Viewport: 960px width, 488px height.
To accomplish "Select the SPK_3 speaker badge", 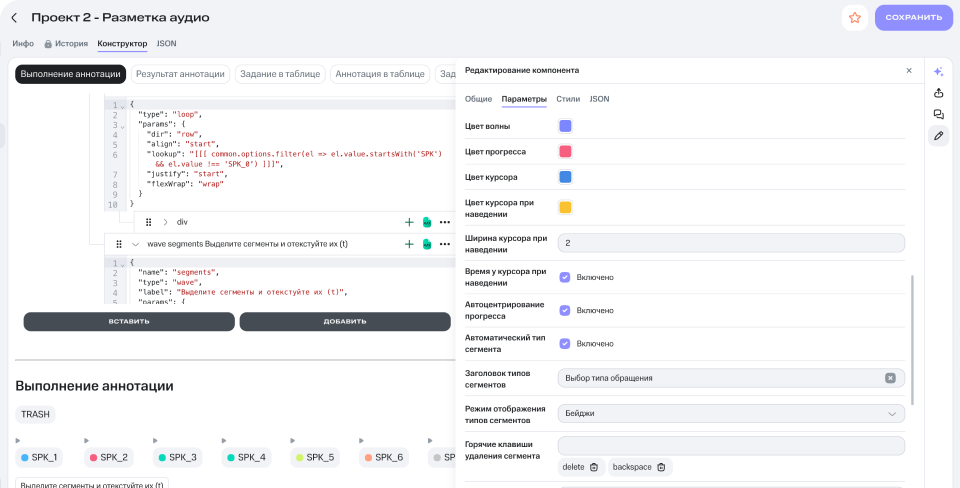I will point(176,457).
